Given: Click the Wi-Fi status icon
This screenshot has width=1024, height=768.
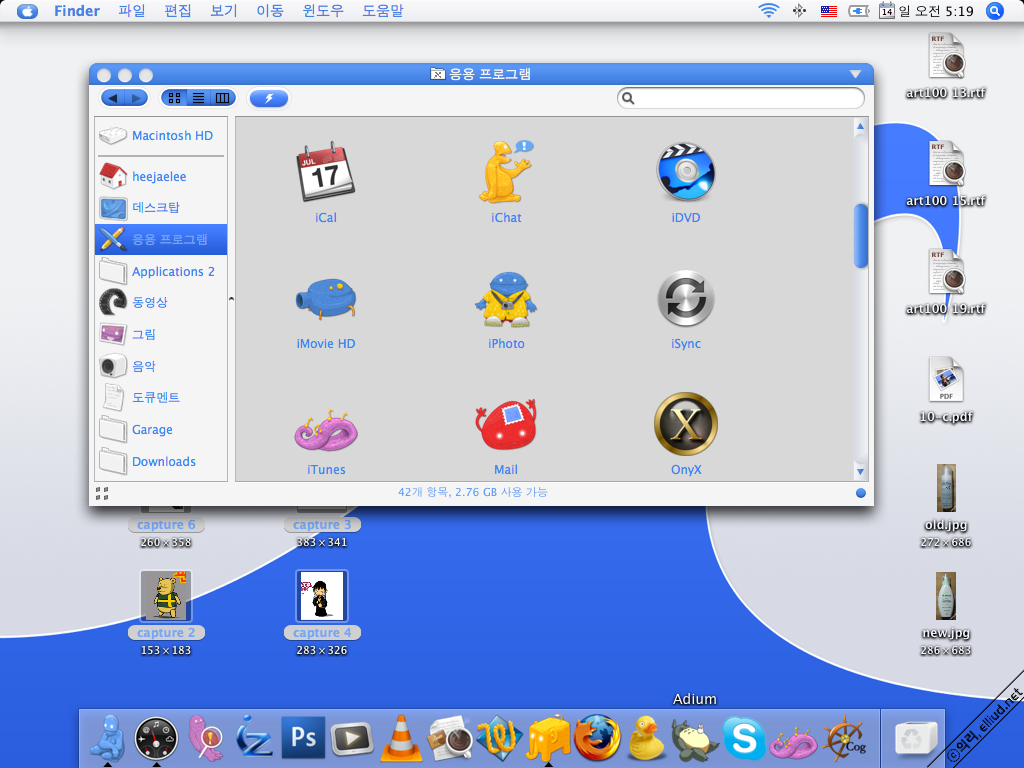Looking at the screenshot, I should (769, 11).
